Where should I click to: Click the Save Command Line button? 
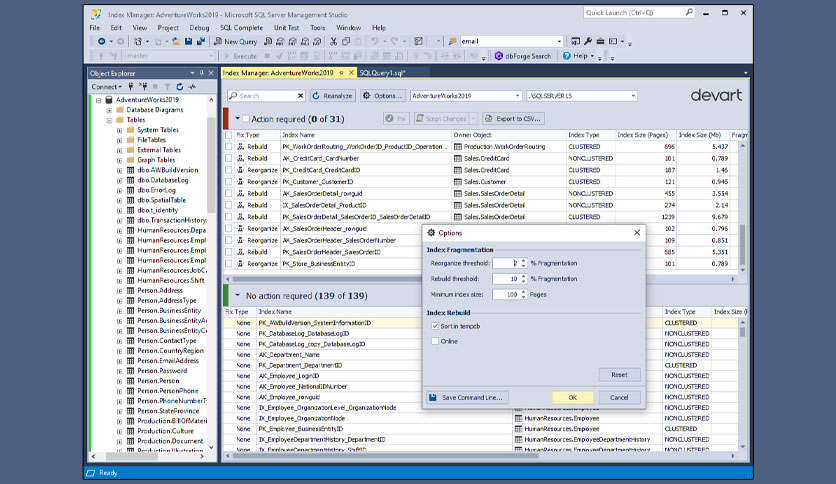click(467, 397)
